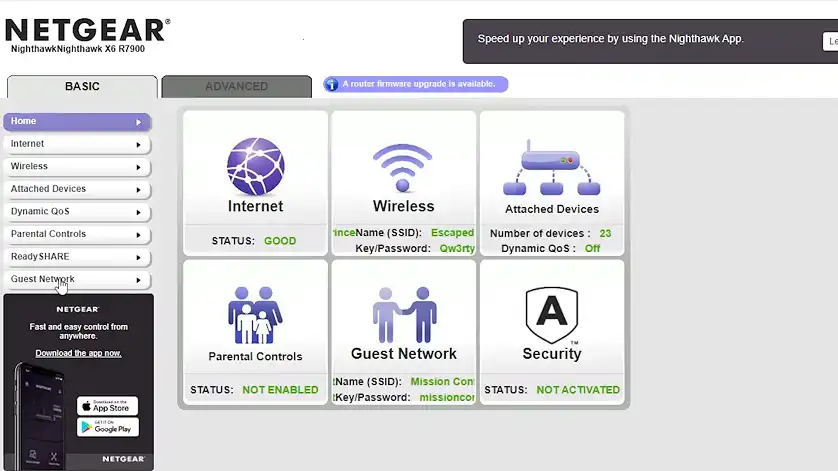Tap the App Store download badge
Viewport: 838px width, 471px height.
coord(107,406)
